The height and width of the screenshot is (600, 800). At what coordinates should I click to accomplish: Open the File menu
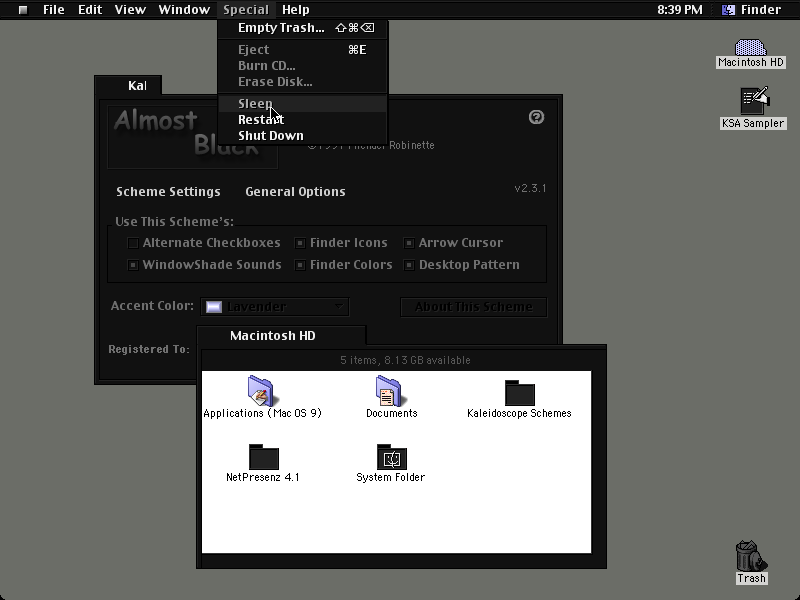(x=54, y=10)
